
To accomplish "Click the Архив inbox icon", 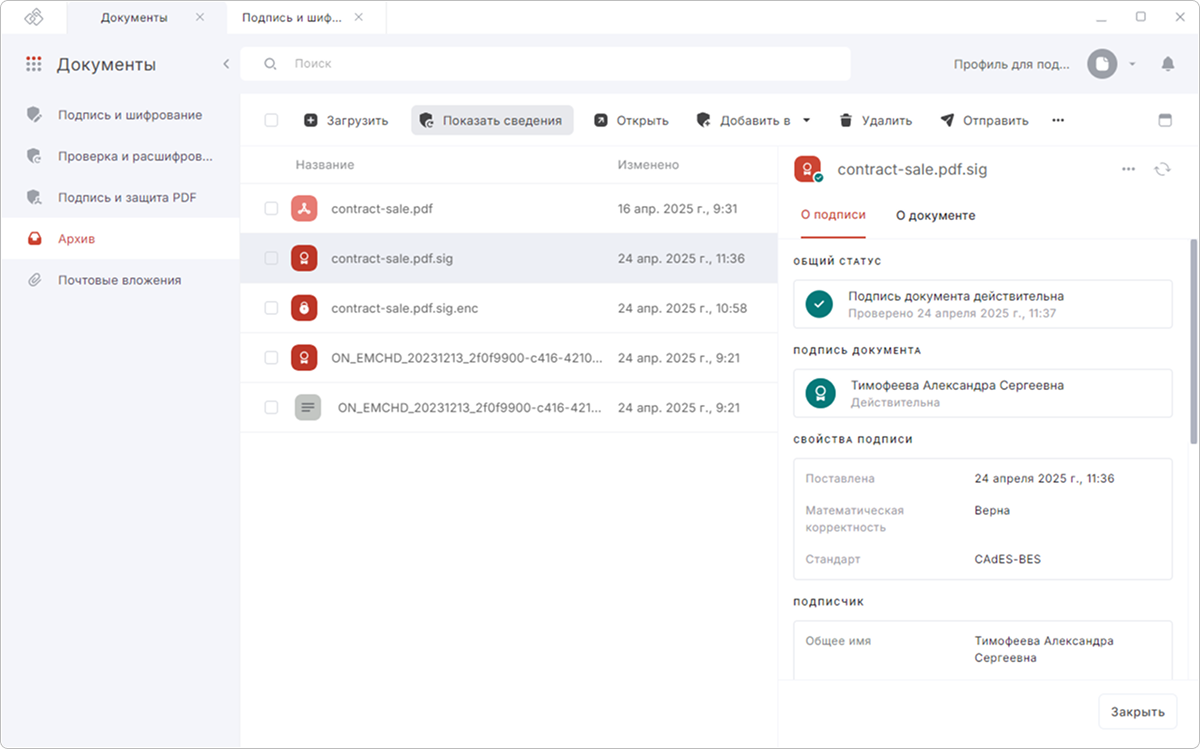I will tap(34, 239).
